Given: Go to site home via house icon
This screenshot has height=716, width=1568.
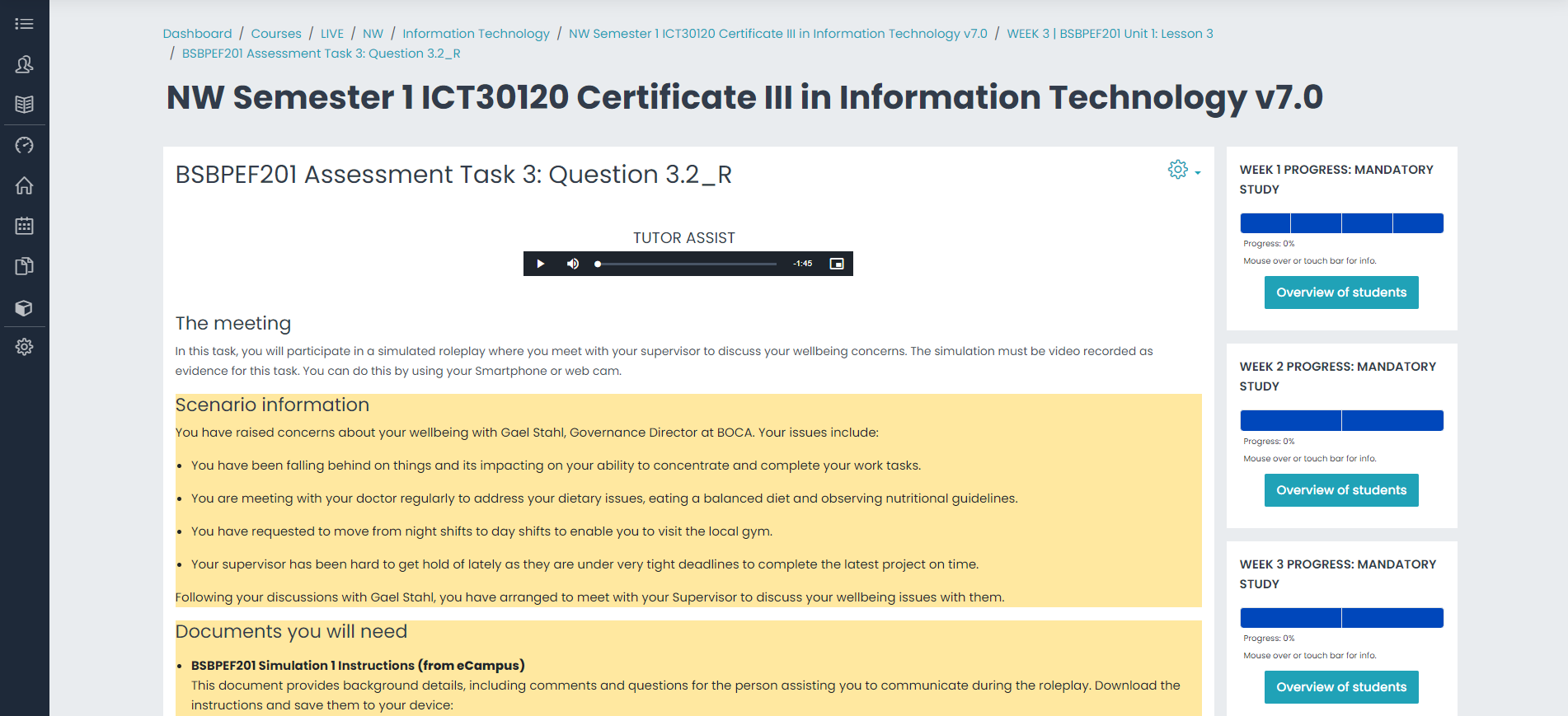Looking at the screenshot, I should [24, 185].
